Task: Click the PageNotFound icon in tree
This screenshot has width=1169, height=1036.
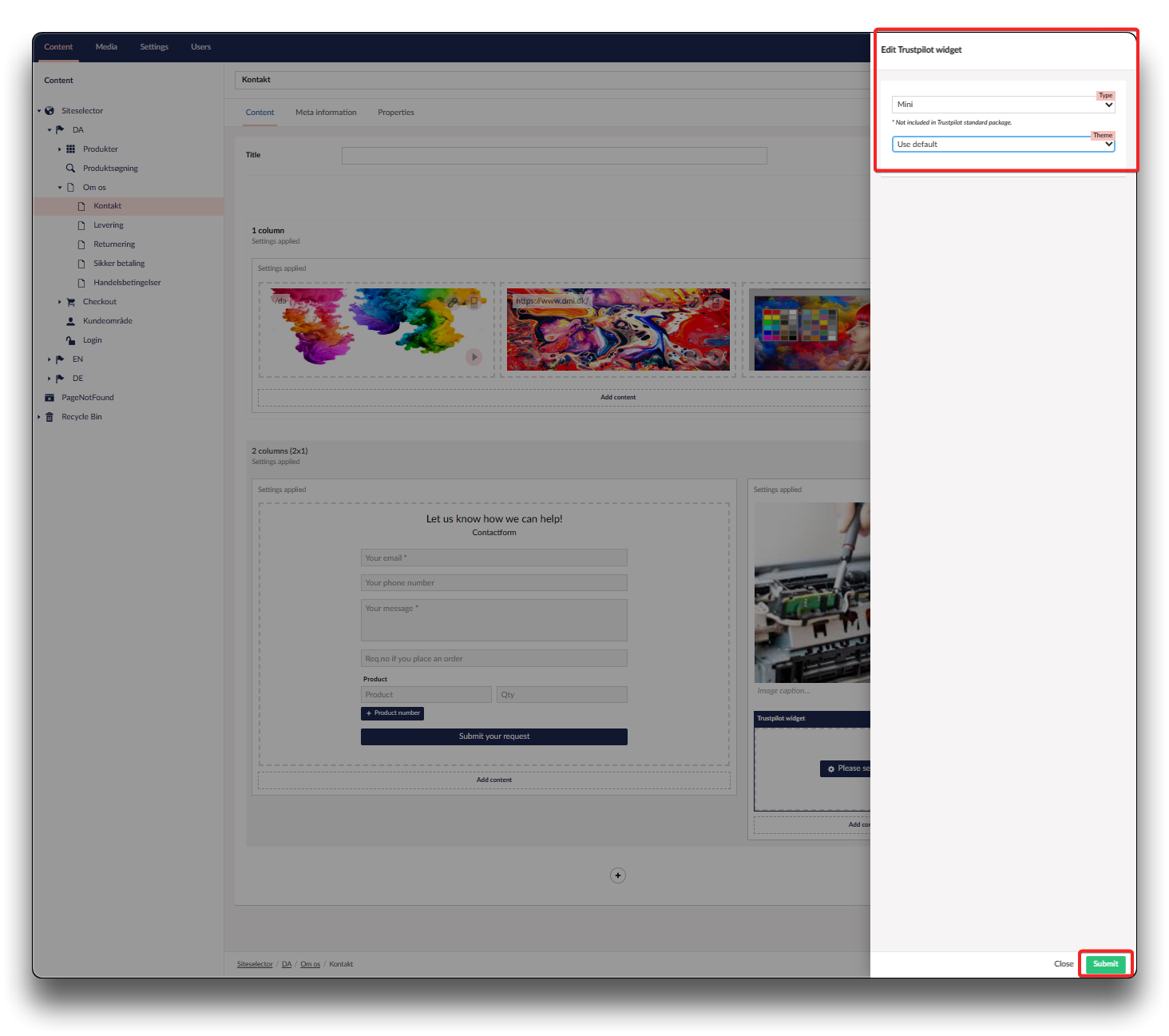Action: pos(50,398)
